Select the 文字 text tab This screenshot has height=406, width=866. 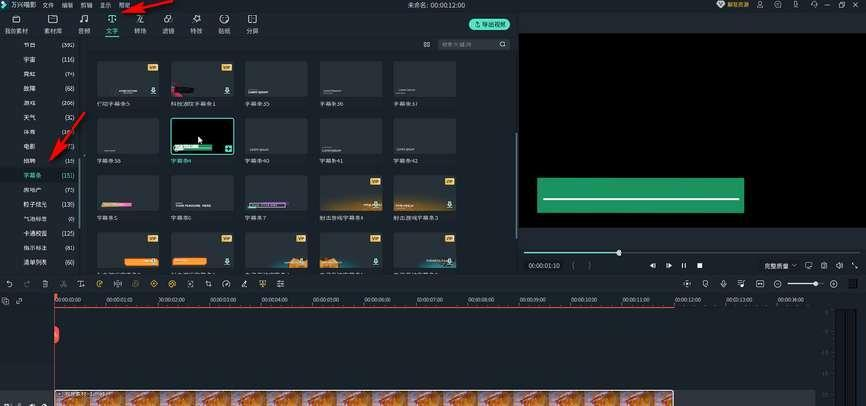click(x=112, y=25)
